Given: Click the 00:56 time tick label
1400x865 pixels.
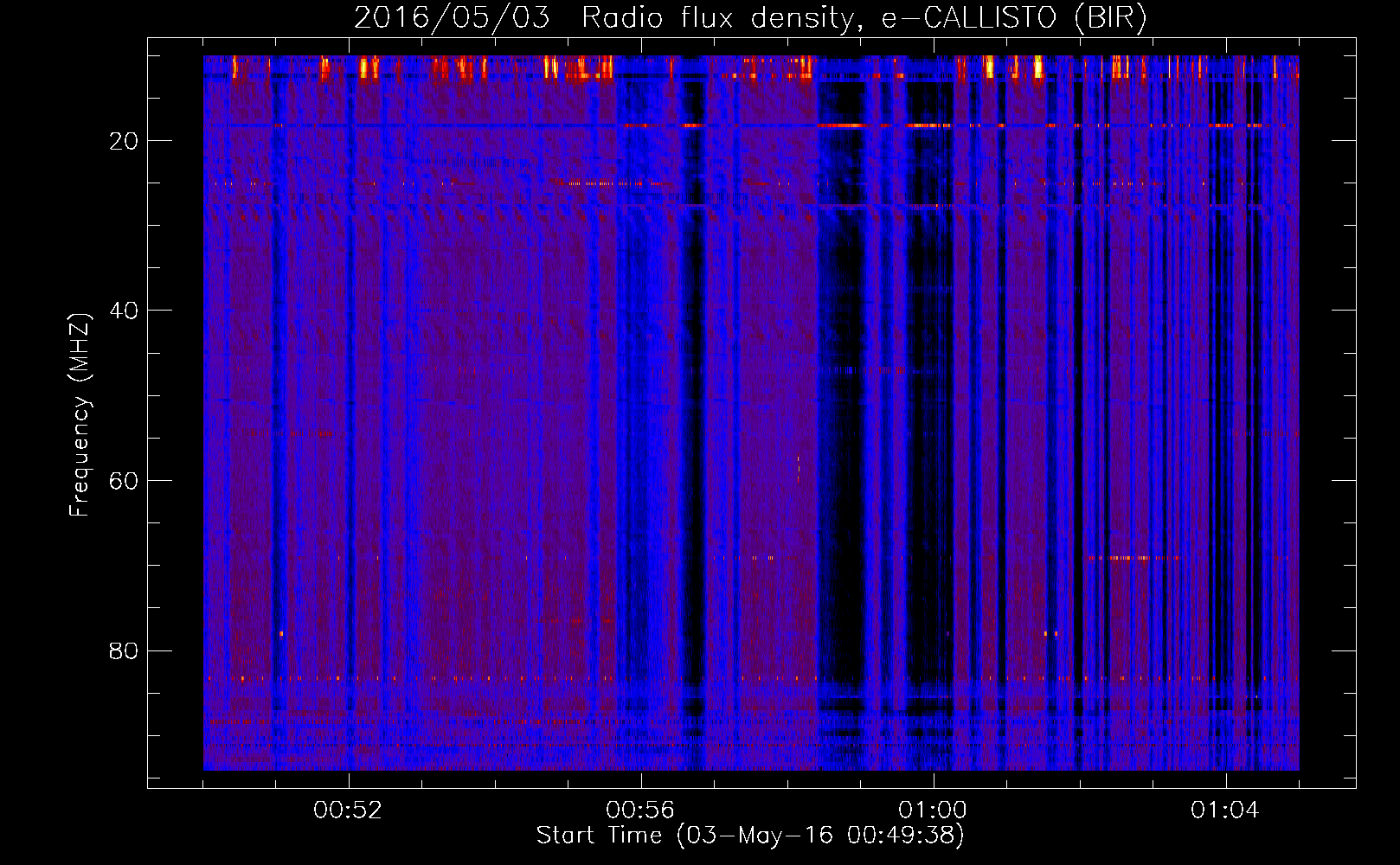Looking at the screenshot, I should pyautogui.click(x=640, y=811).
